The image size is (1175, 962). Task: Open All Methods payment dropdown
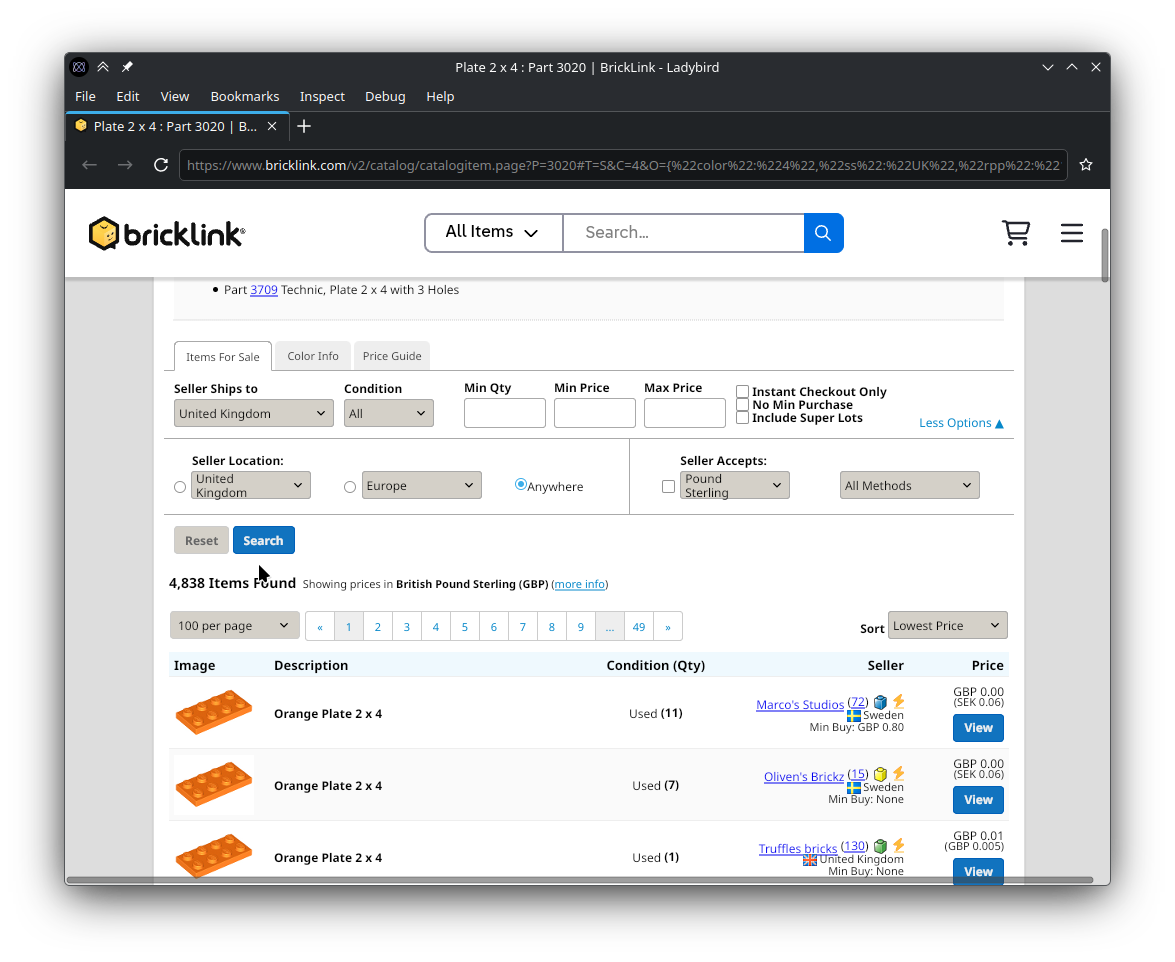pyautogui.click(x=909, y=485)
